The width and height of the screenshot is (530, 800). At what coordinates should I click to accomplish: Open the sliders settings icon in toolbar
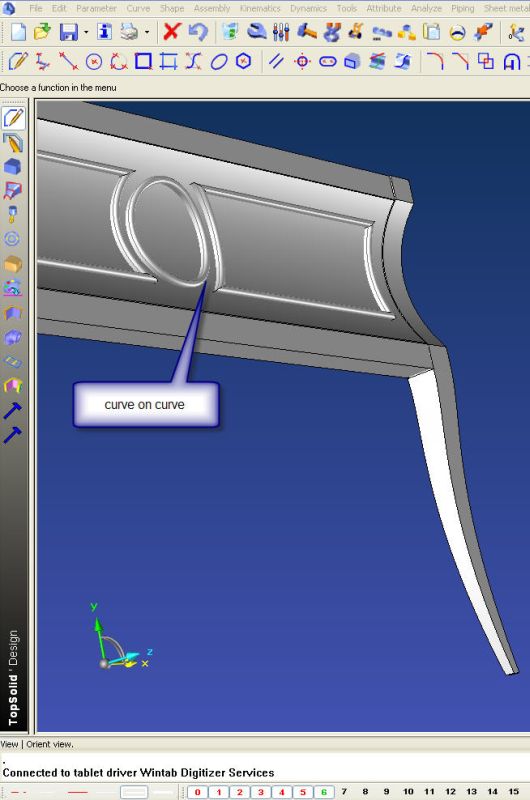point(281,32)
